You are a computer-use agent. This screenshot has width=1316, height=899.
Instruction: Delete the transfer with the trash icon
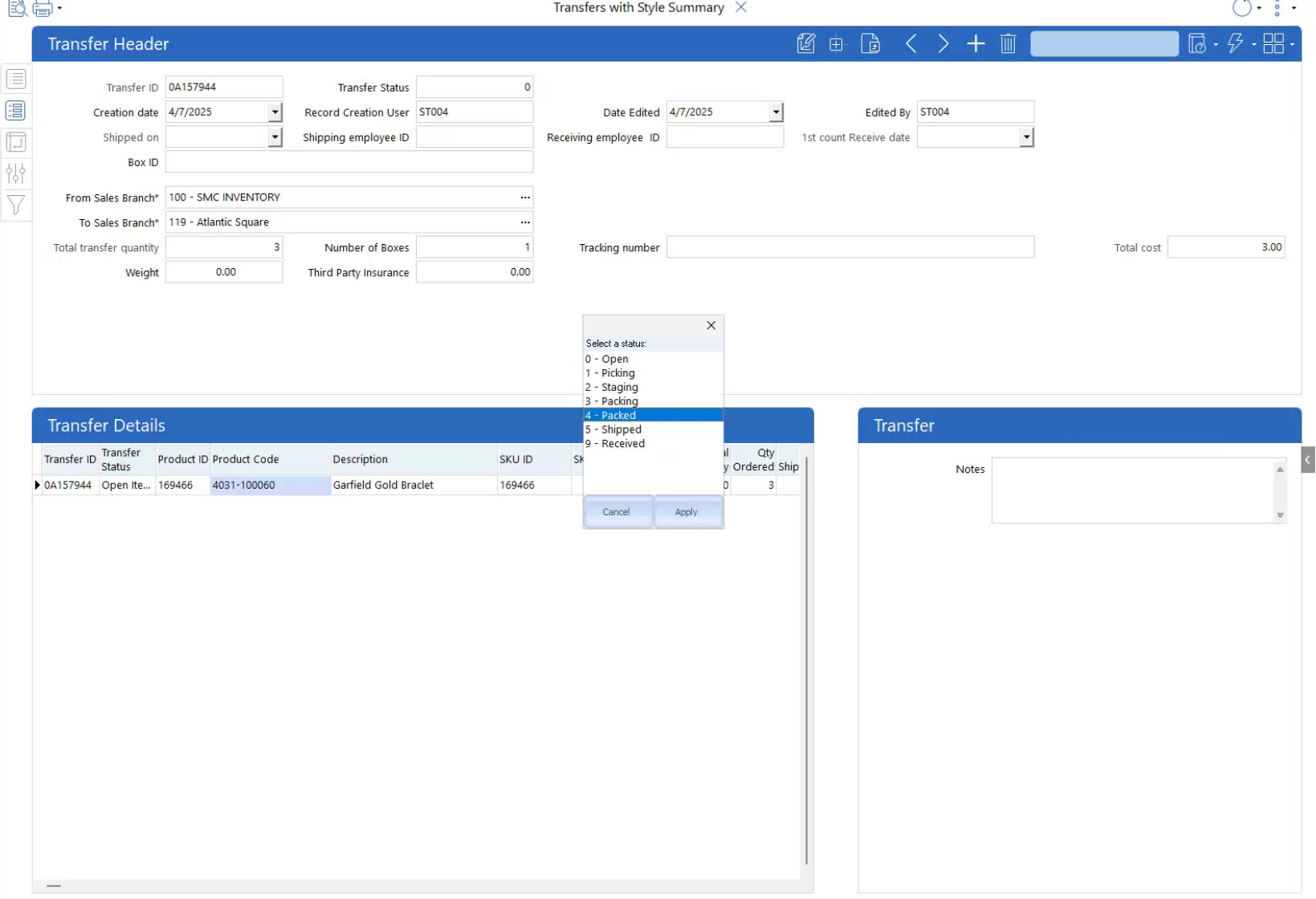[x=1008, y=43]
